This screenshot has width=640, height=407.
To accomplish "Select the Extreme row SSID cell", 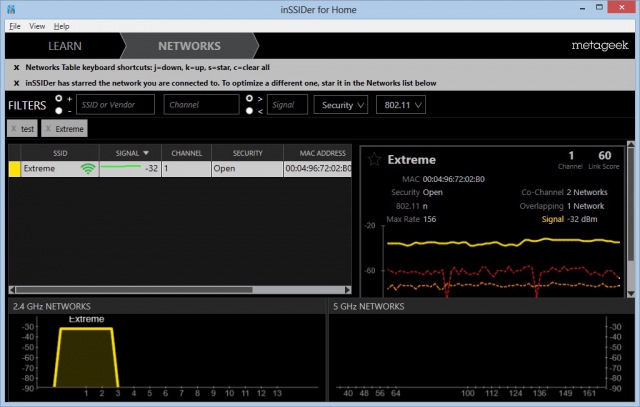I will click(x=60, y=169).
